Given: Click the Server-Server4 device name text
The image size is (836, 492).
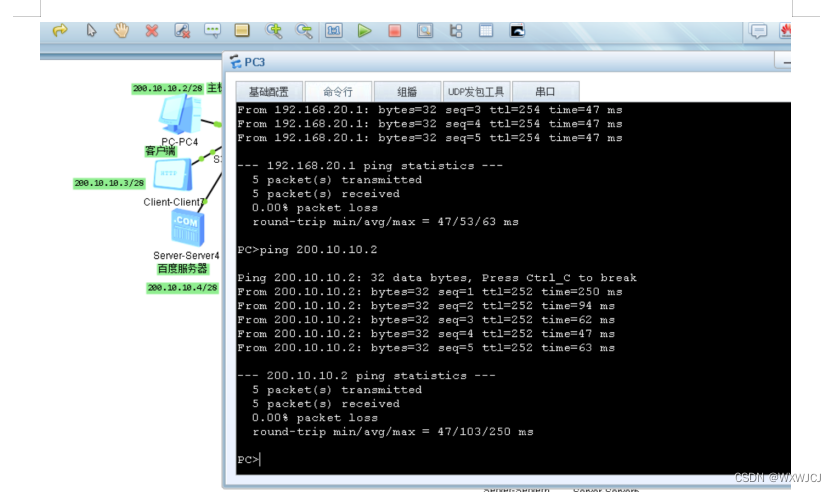Looking at the screenshot, I should pos(186,255).
